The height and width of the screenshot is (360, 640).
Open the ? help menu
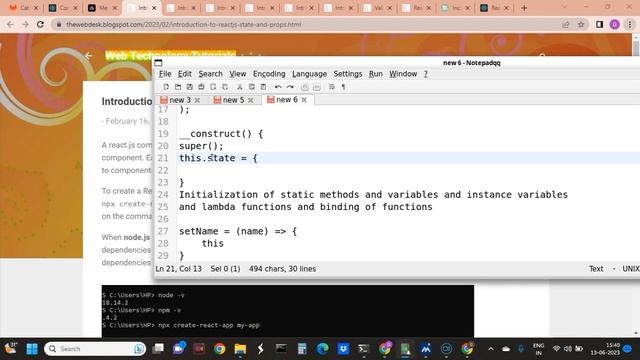tap(426, 74)
